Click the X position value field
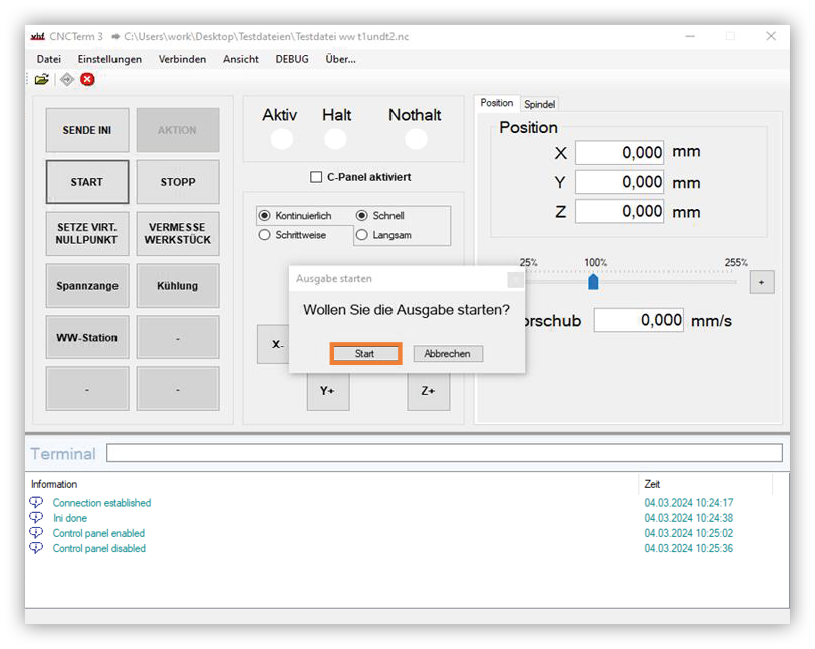 pyautogui.click(x=620, y=153)
